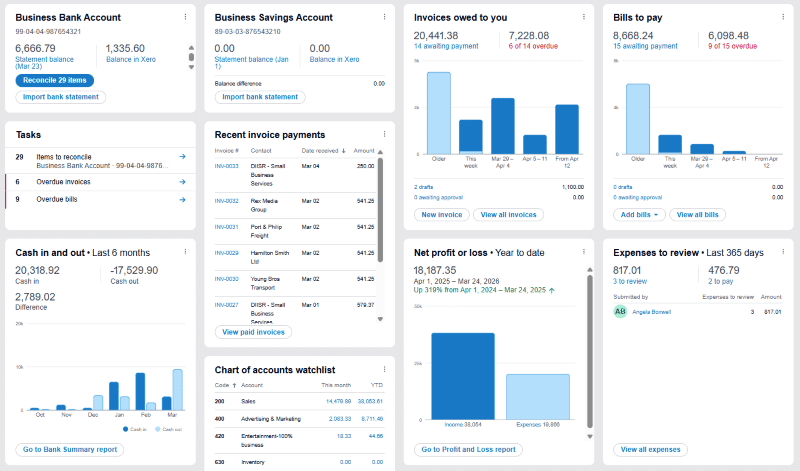Open 2 drafts link under invoices
Viewport: 800px width, 471px height.
(x=423, y=187)
